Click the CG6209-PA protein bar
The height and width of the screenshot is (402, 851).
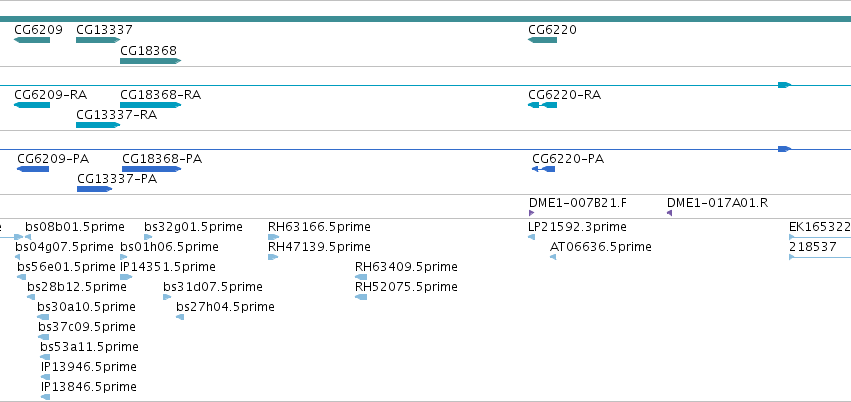pyautogui.click(x=33, y=169)
